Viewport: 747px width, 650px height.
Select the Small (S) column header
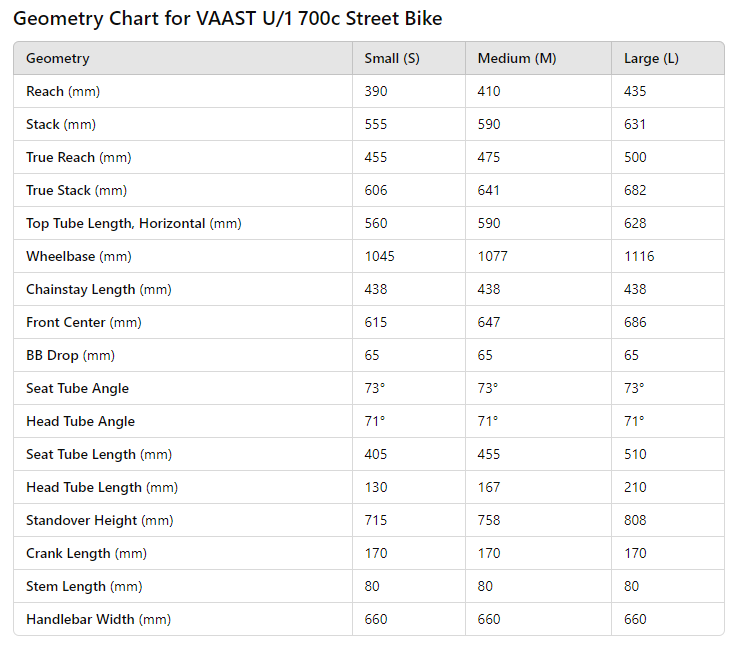tap(392, 58)
